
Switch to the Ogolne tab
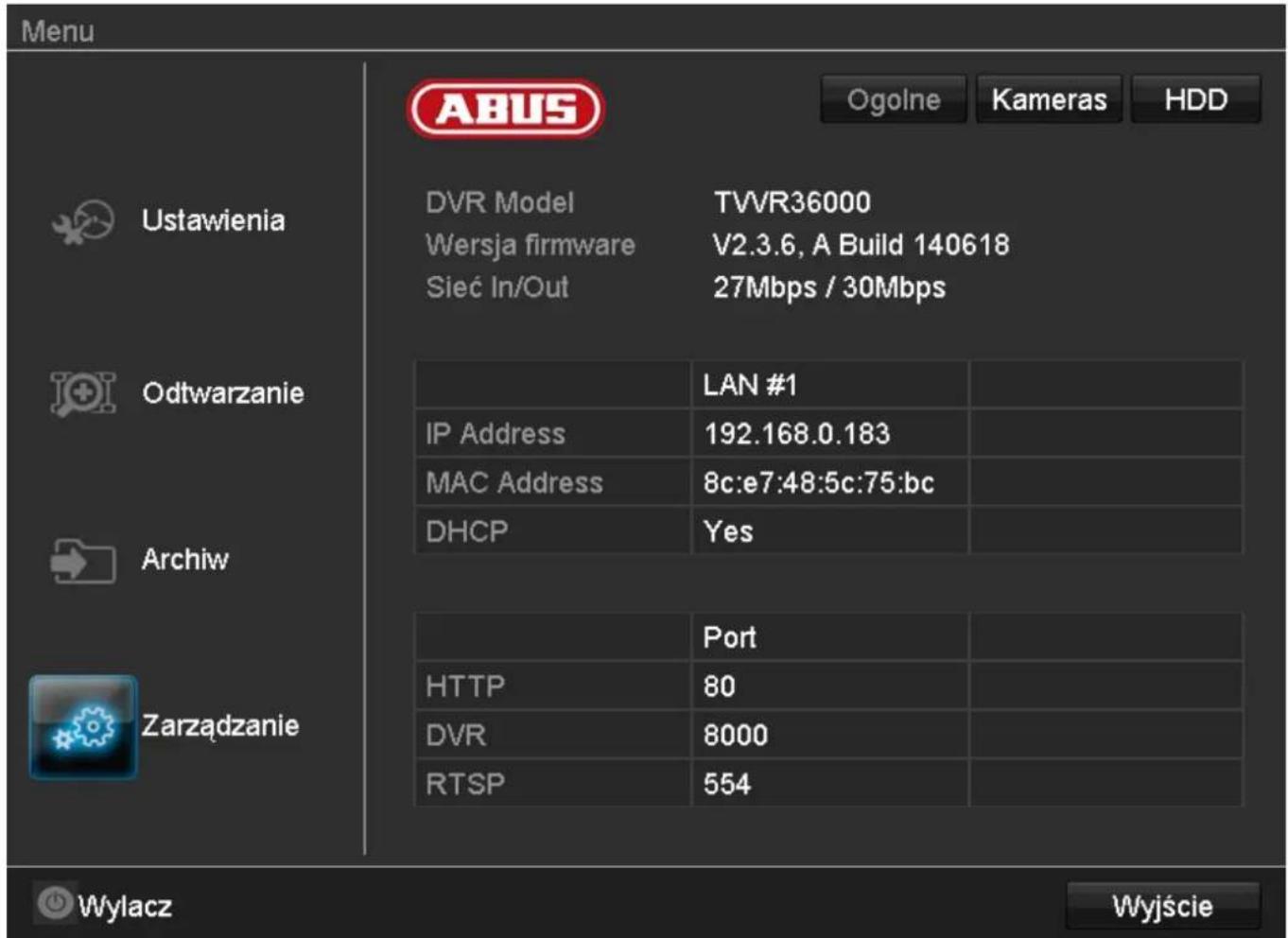[x=894, y=99]
